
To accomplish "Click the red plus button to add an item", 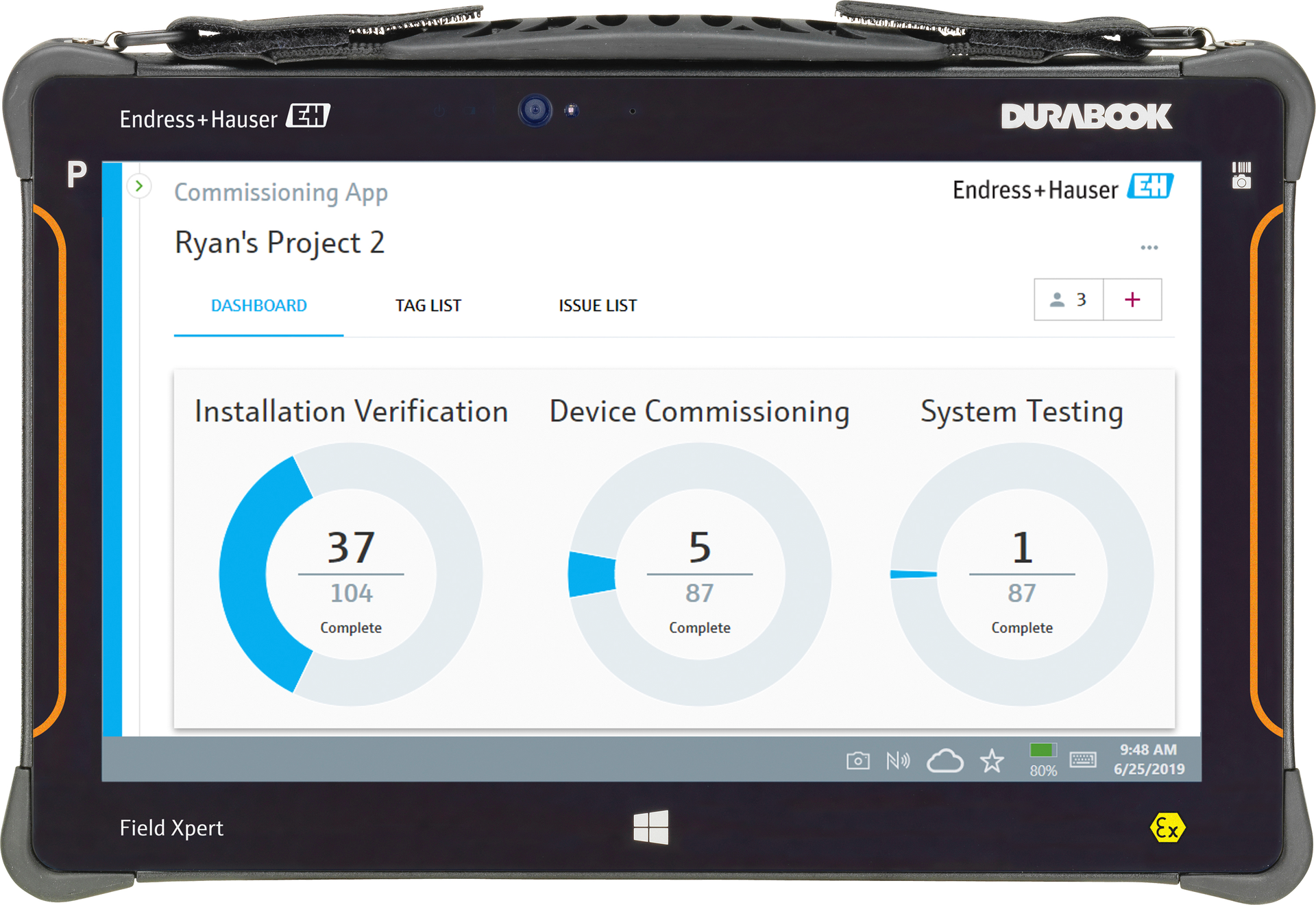I will (1132, 299).
